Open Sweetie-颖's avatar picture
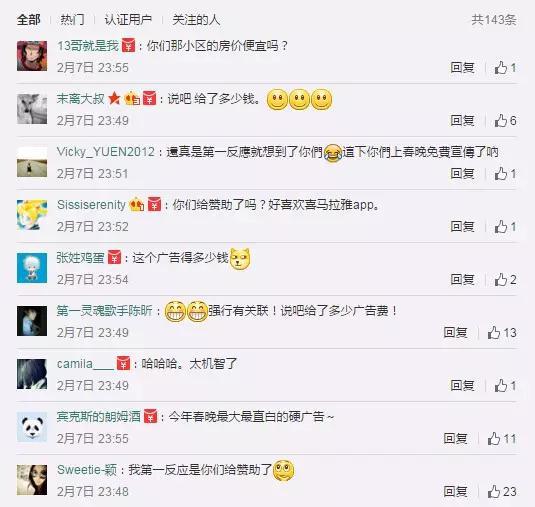535x507 pixels. (32, 480)
